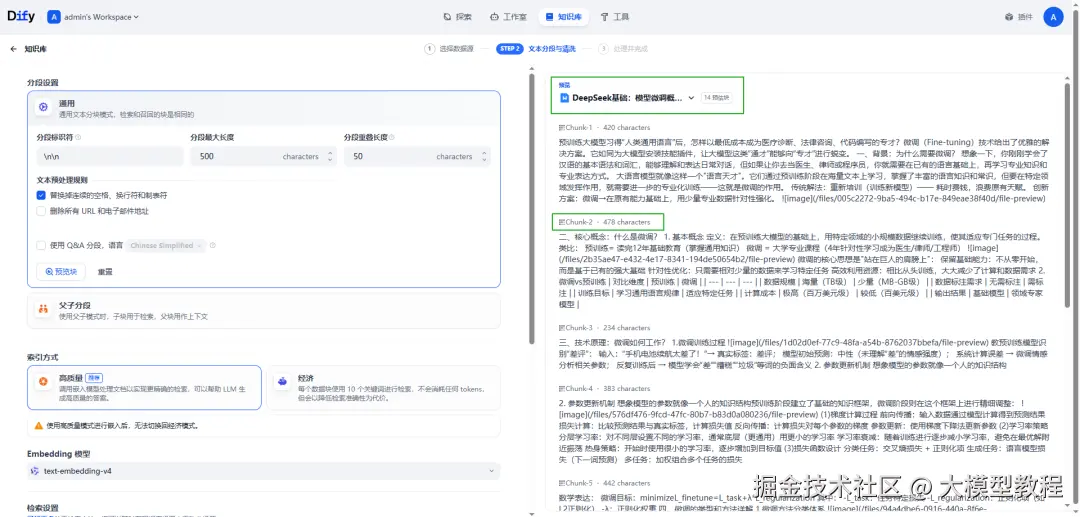Screen dimensions: 1080x517
Task: Click the text-embedding-v4 model icon
Action: tap(35, 471)
